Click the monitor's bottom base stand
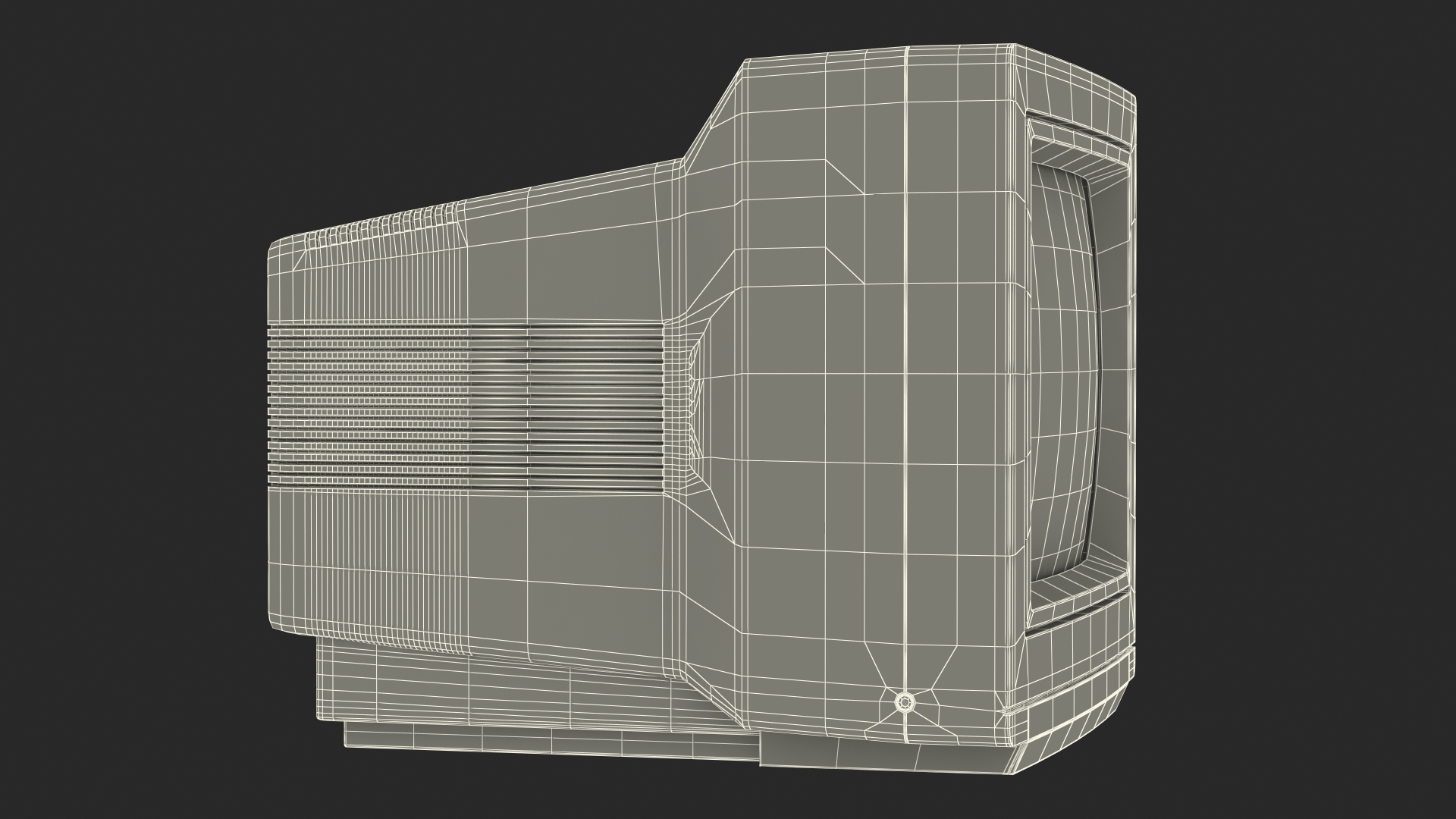 [531, 692]
